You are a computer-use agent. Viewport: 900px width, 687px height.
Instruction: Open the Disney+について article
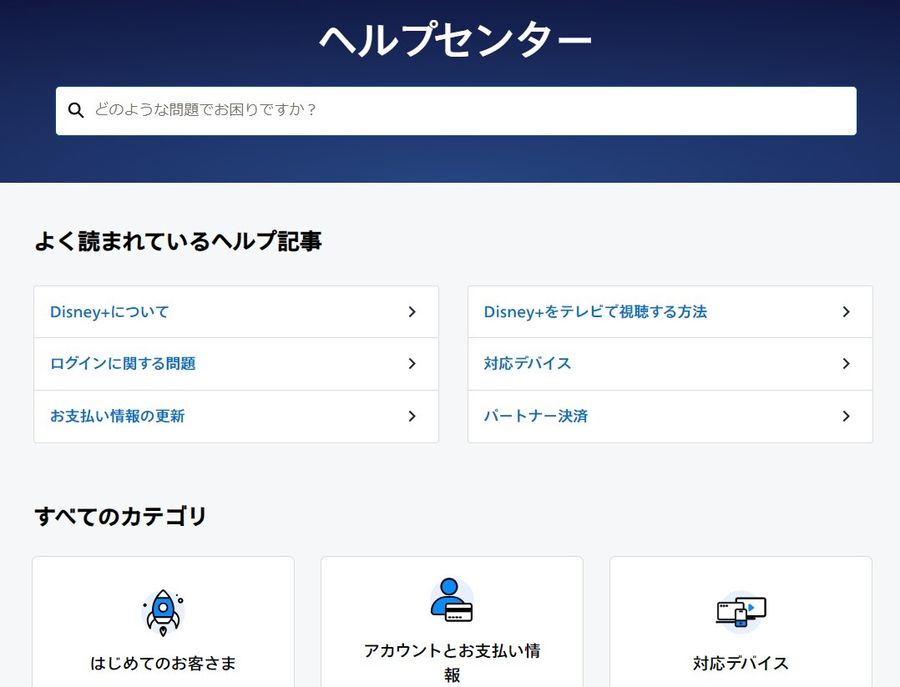pyautogui.click(x=236, y=312)
